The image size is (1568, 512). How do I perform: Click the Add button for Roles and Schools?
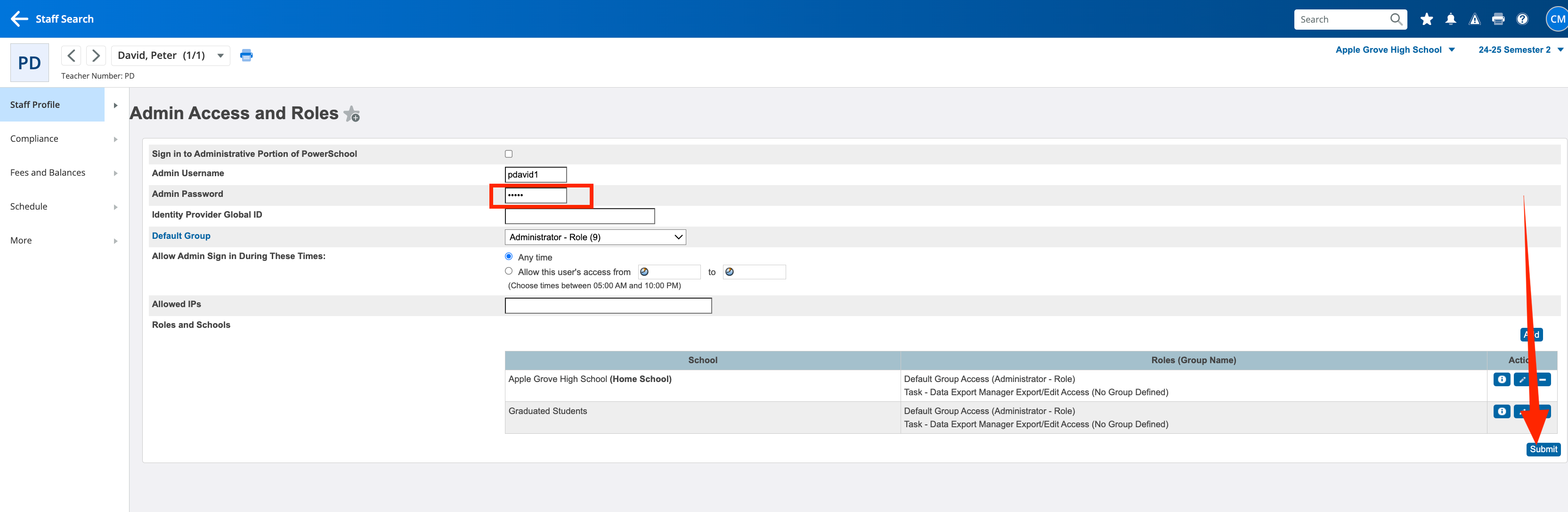coord(1531,334)
